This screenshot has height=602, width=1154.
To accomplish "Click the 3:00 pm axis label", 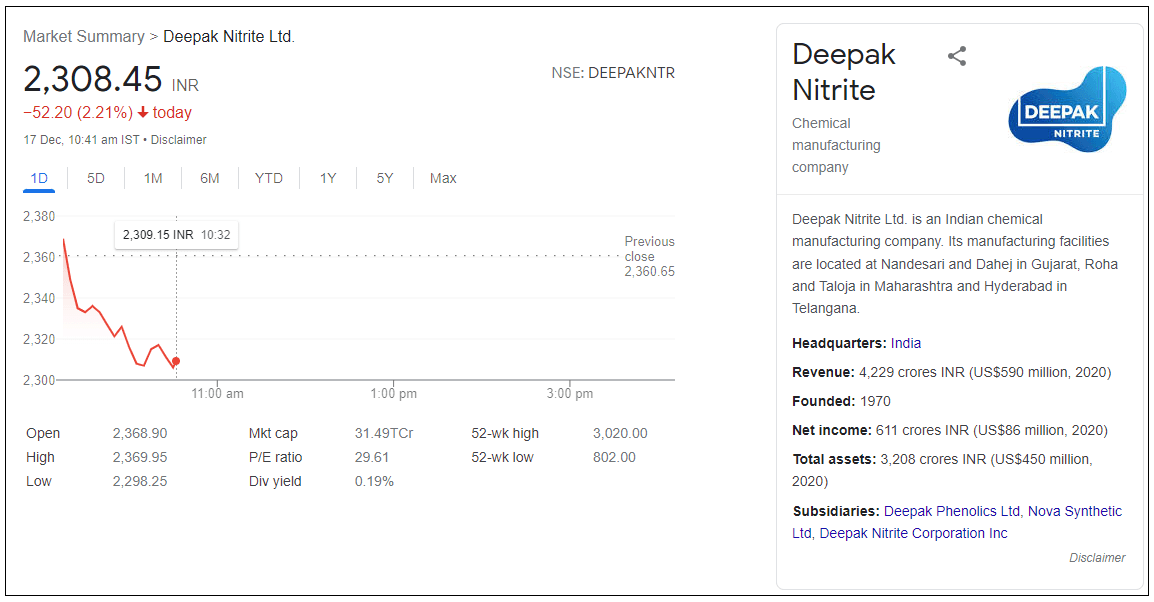I will point(570,394).
